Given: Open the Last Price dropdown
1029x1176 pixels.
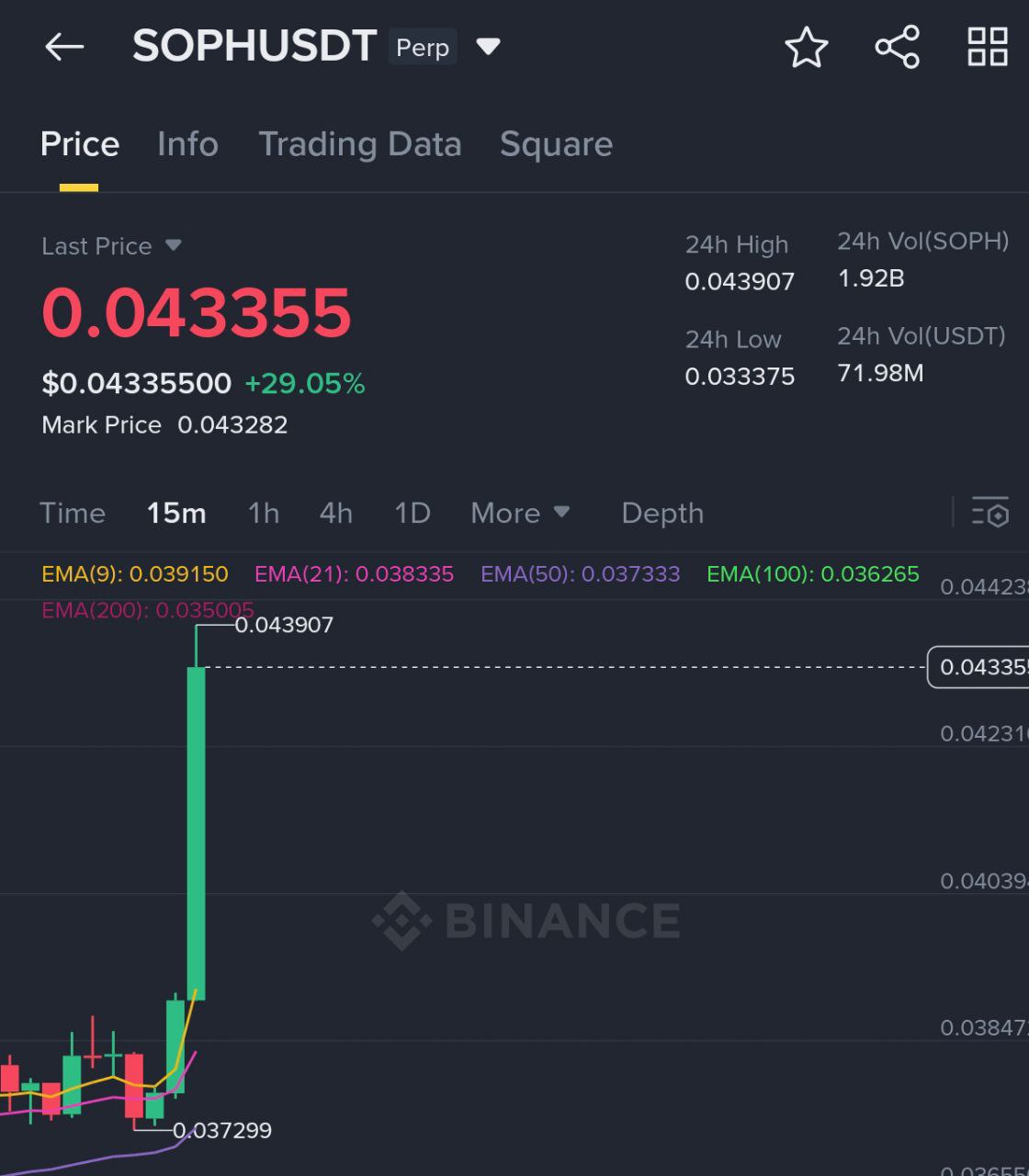Looking at the screenshot, I should (111, 246).
